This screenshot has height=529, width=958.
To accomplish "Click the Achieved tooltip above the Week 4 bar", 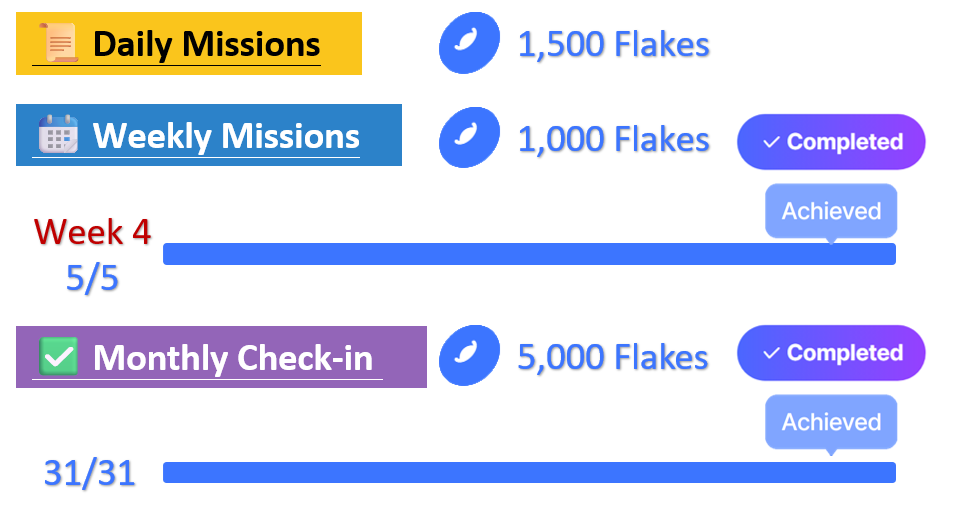I will click(x=831, y=211).
